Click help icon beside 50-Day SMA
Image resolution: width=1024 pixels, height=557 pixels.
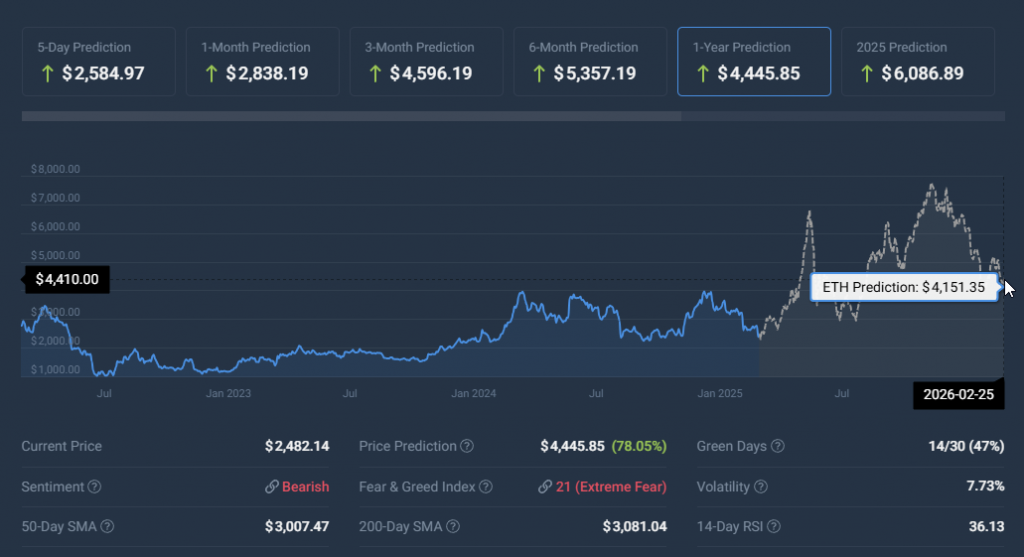click(107, 527)
